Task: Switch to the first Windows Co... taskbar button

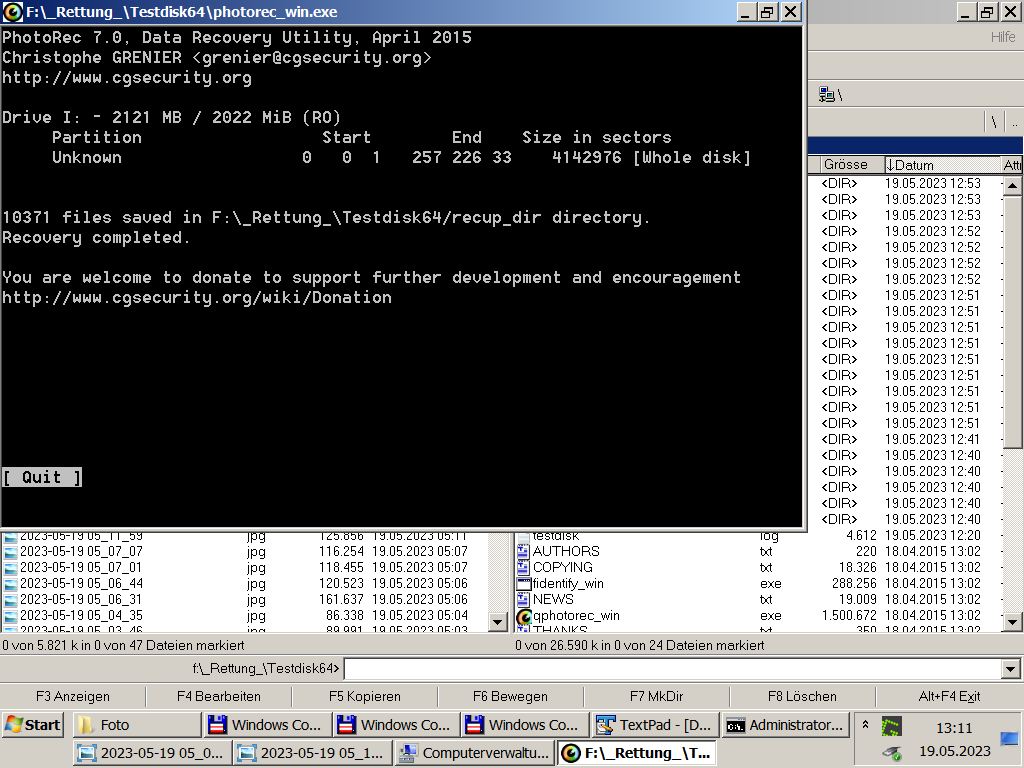Action: [267, 725]
